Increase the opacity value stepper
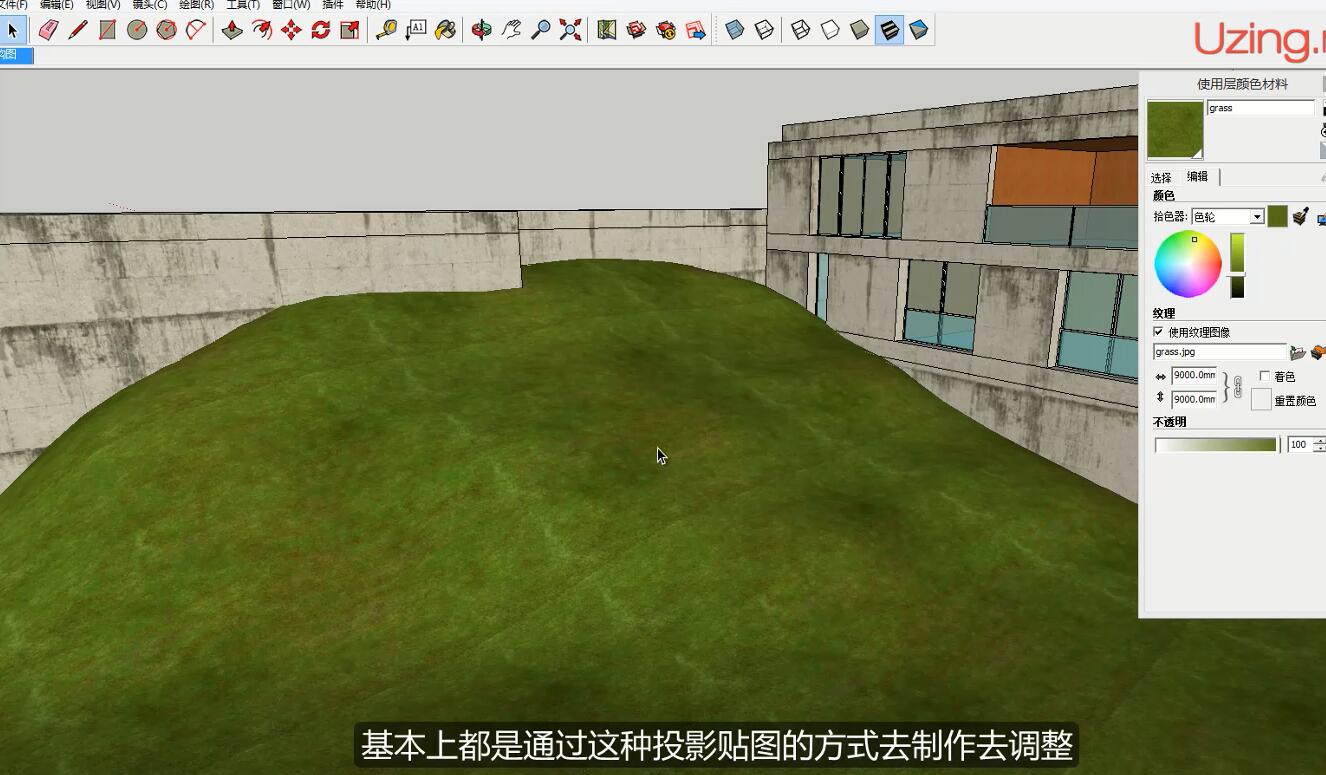 [1319, 440]
